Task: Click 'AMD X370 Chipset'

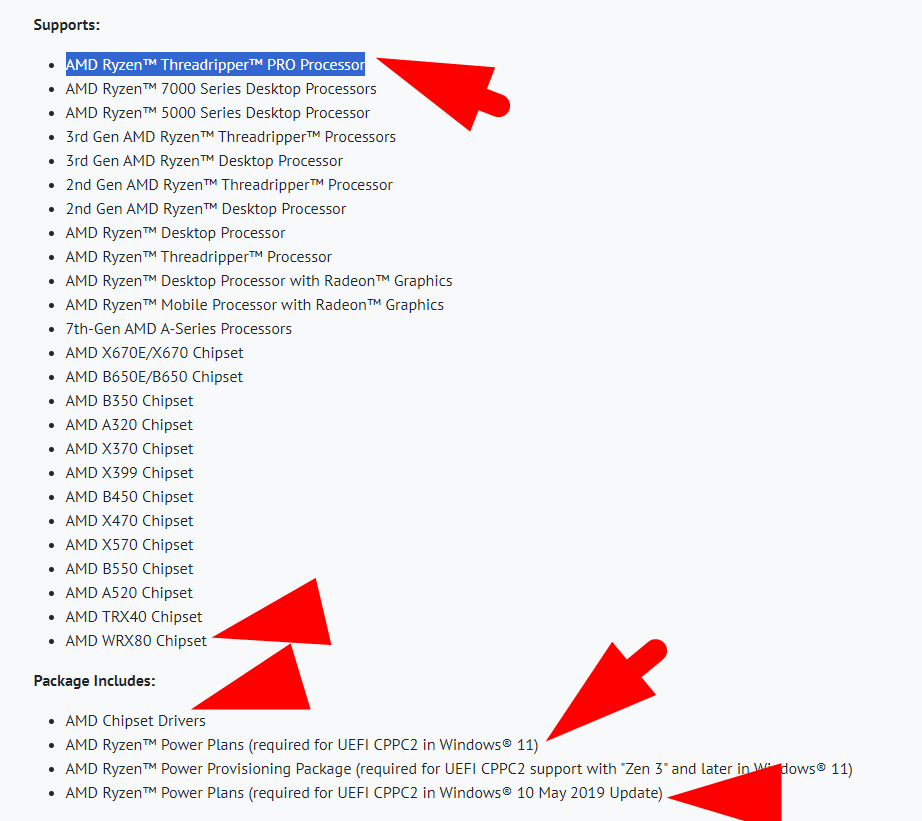Action: tap(129, 449)
